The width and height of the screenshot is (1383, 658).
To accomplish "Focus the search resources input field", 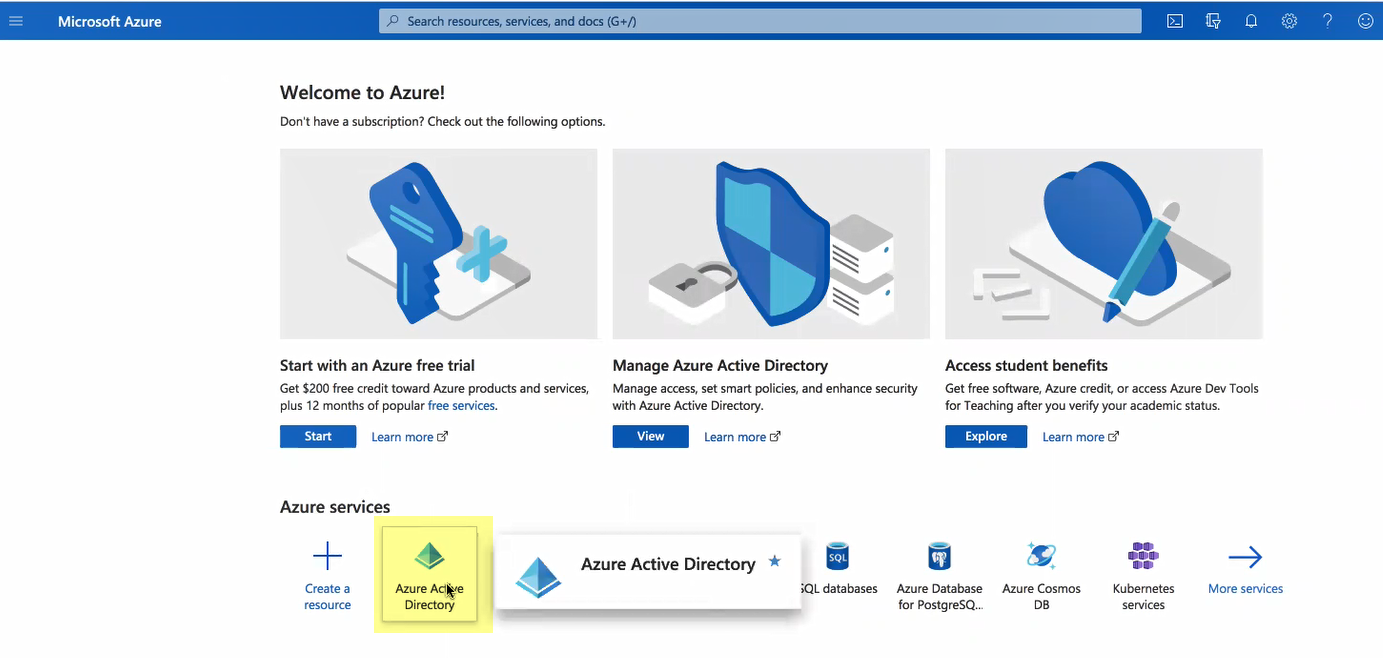I will [x=760, y=21].
